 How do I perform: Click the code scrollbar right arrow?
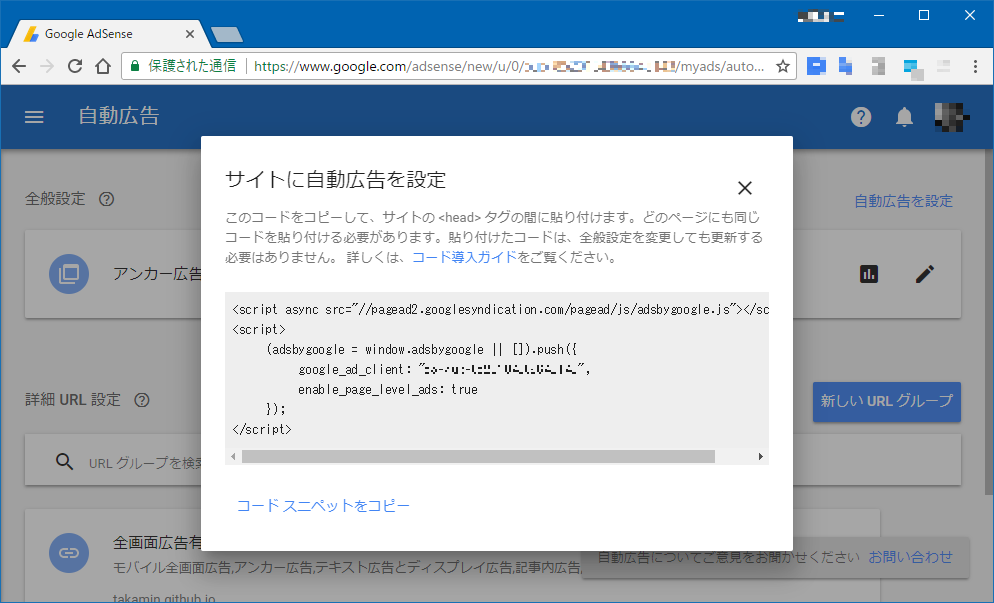point(761,457)
